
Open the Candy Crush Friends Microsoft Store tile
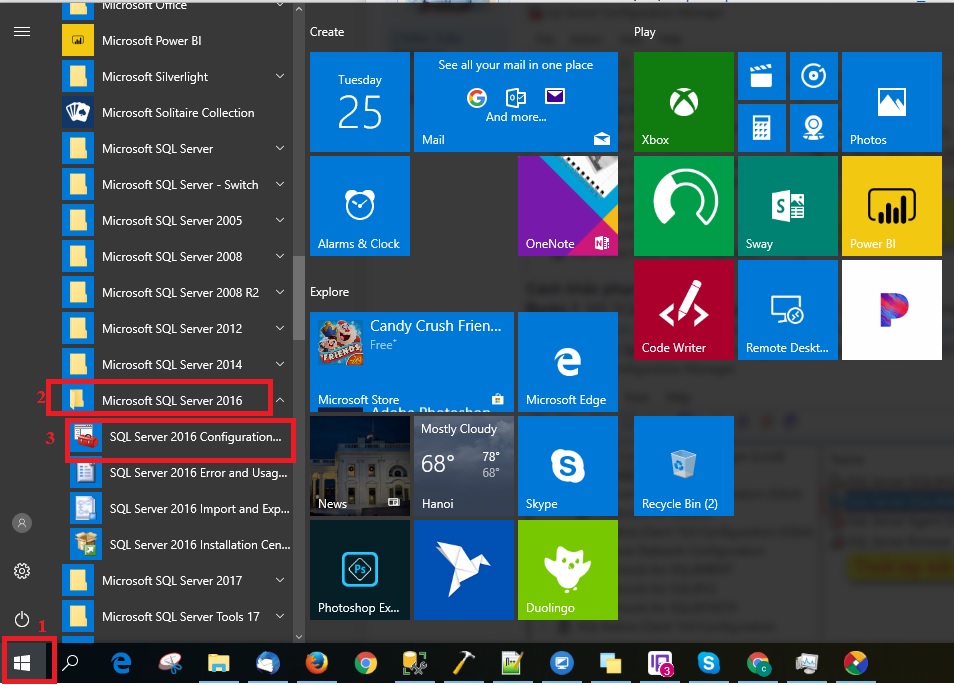[x=411, y=362]
